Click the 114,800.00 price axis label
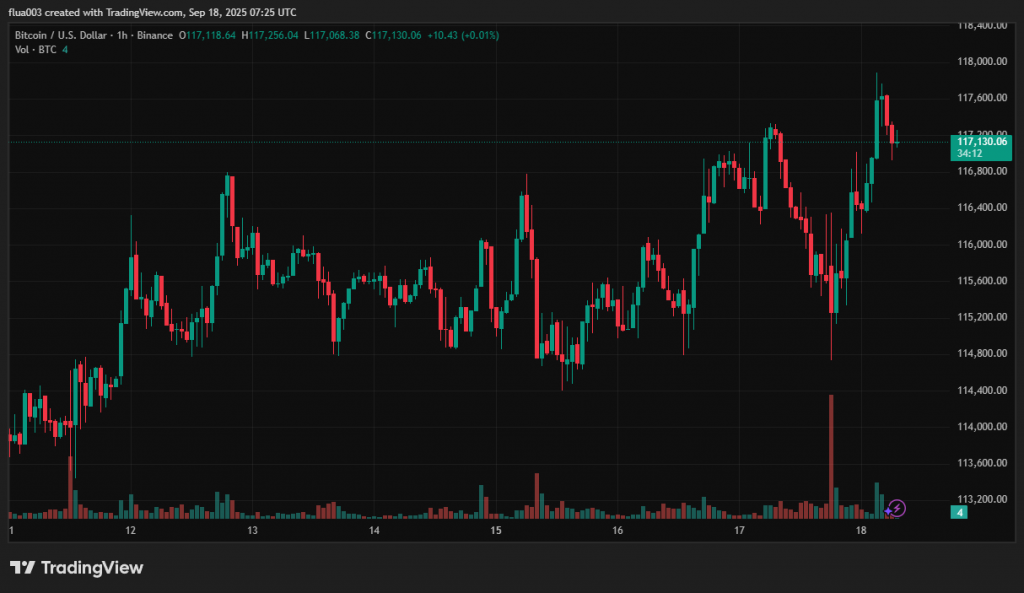1024x593 pixels. [982, 353]
